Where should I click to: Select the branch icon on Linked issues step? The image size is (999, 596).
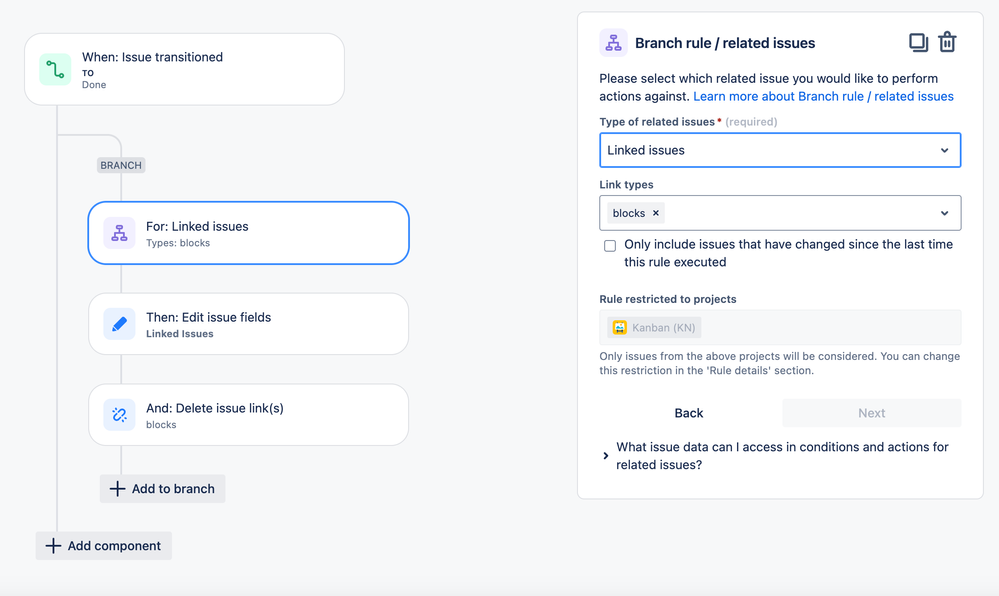pyautogui.click(x=119, y=233)
